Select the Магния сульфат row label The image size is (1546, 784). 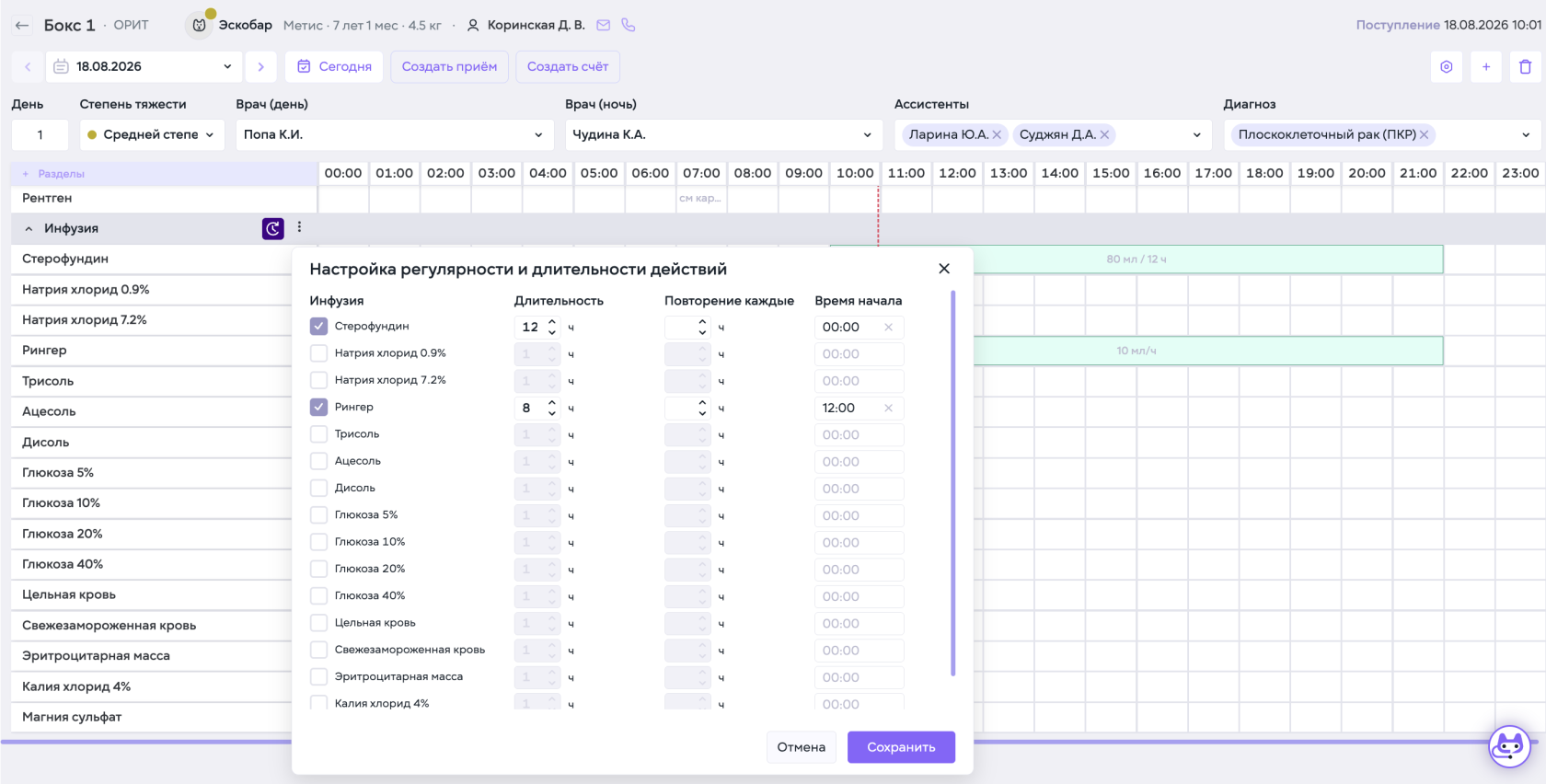72,717
